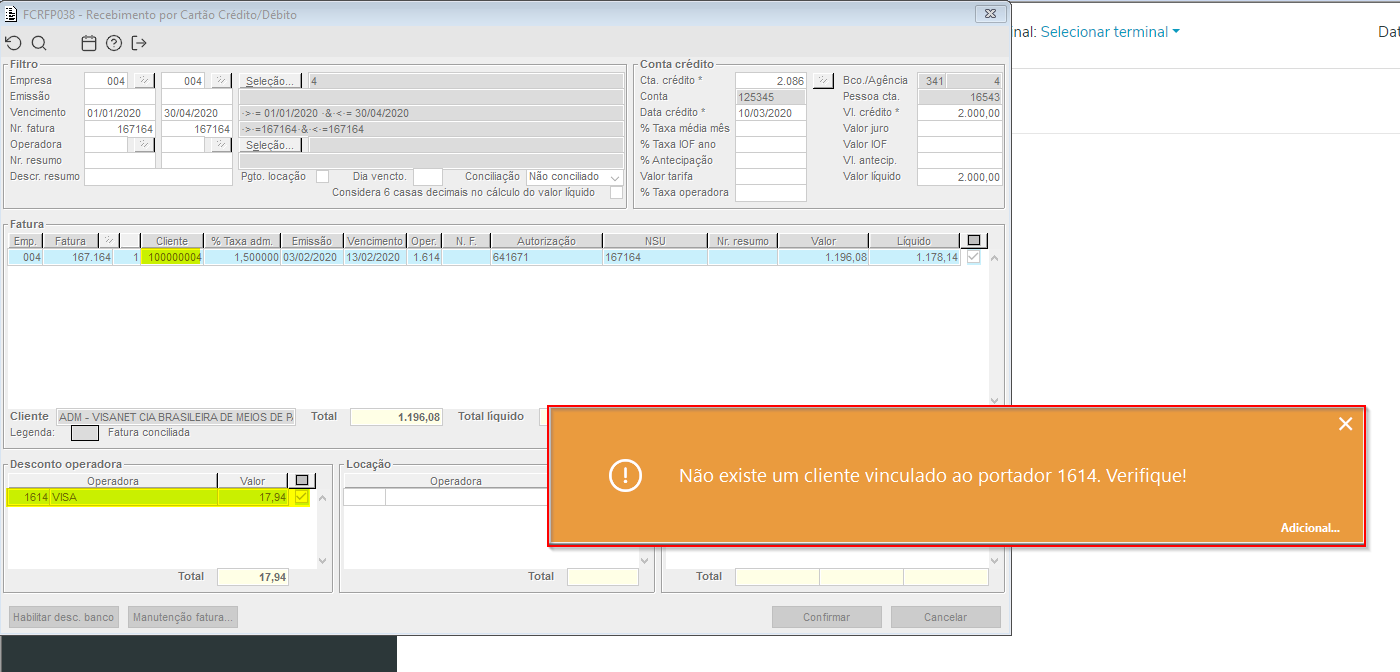Select the VISA operator row
This screenshot has width=1400, height=672.
148,497
